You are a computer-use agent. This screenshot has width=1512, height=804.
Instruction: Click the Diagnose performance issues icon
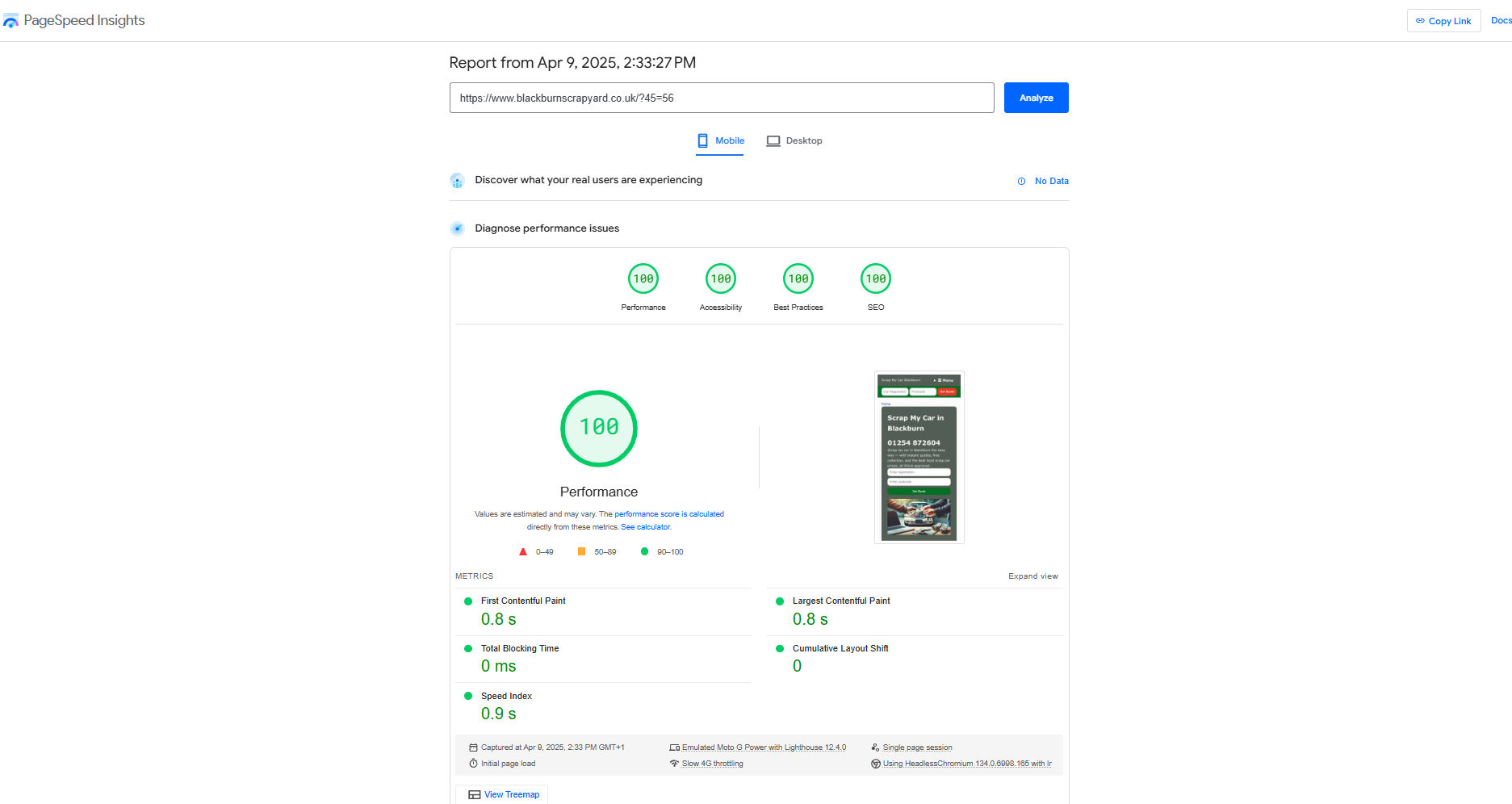[457, 228]
